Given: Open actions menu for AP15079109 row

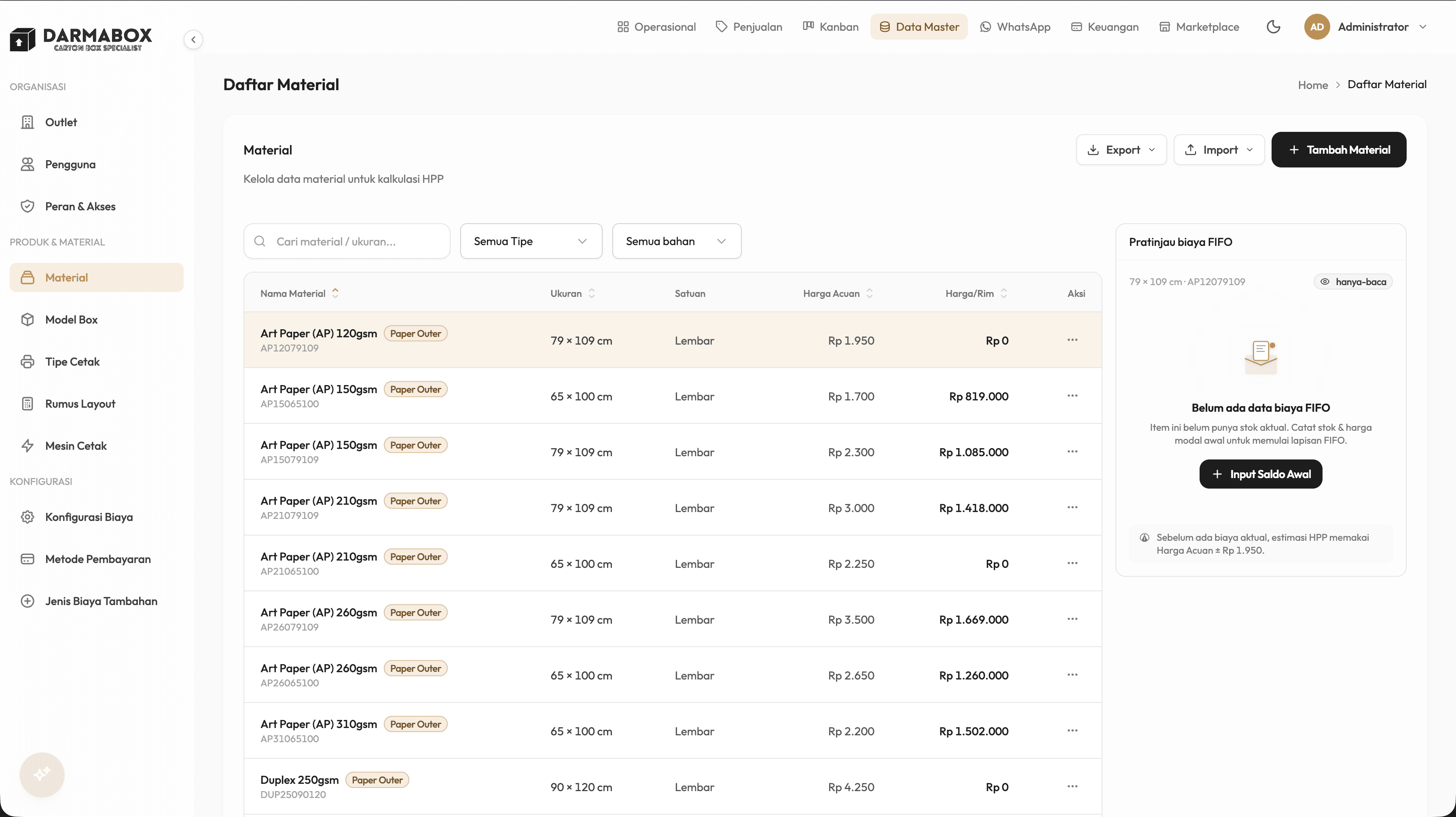Looking at the screenshot, I should point(1072,452).
